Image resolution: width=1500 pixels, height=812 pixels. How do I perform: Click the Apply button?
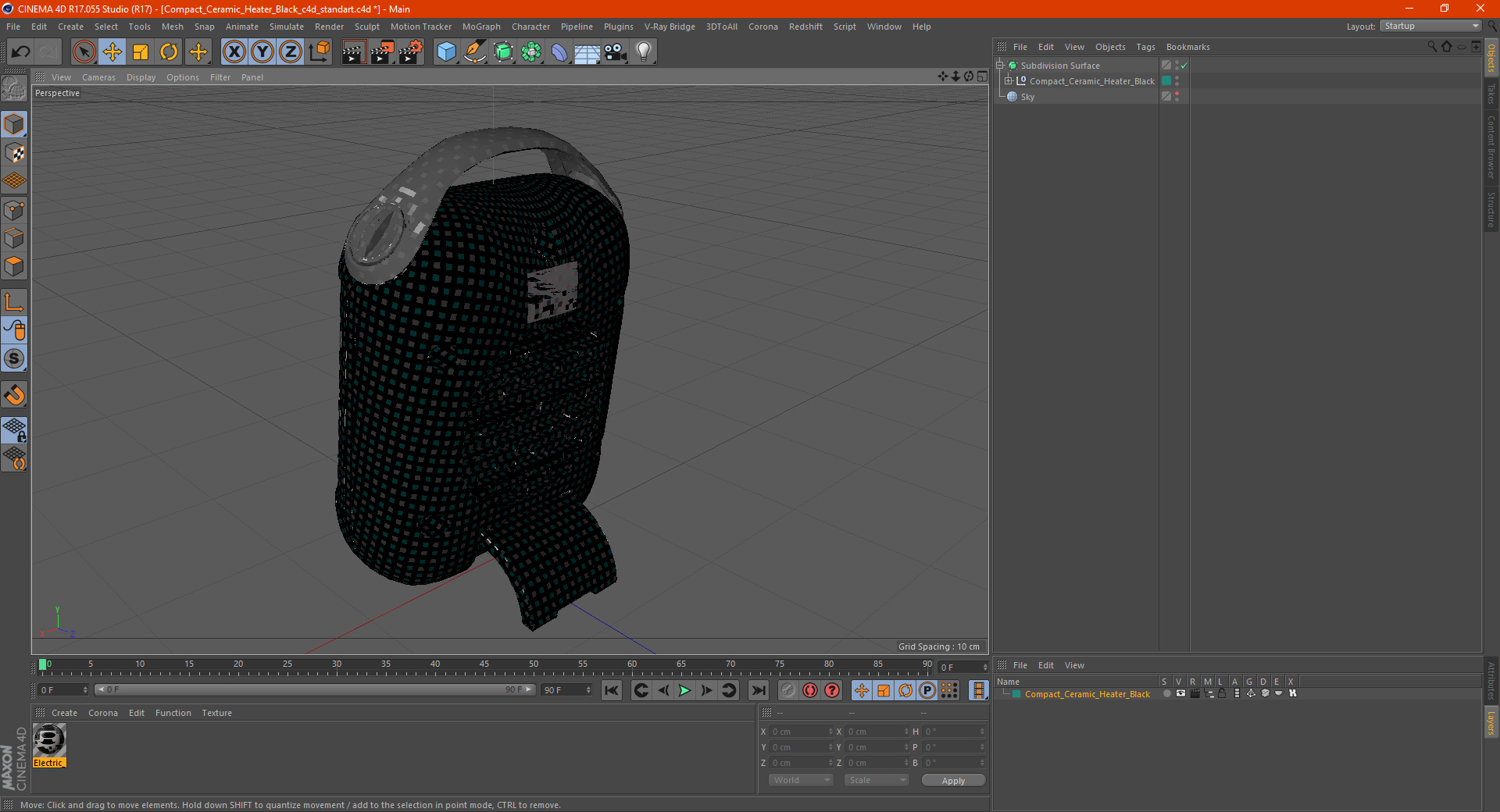[953, 781]
